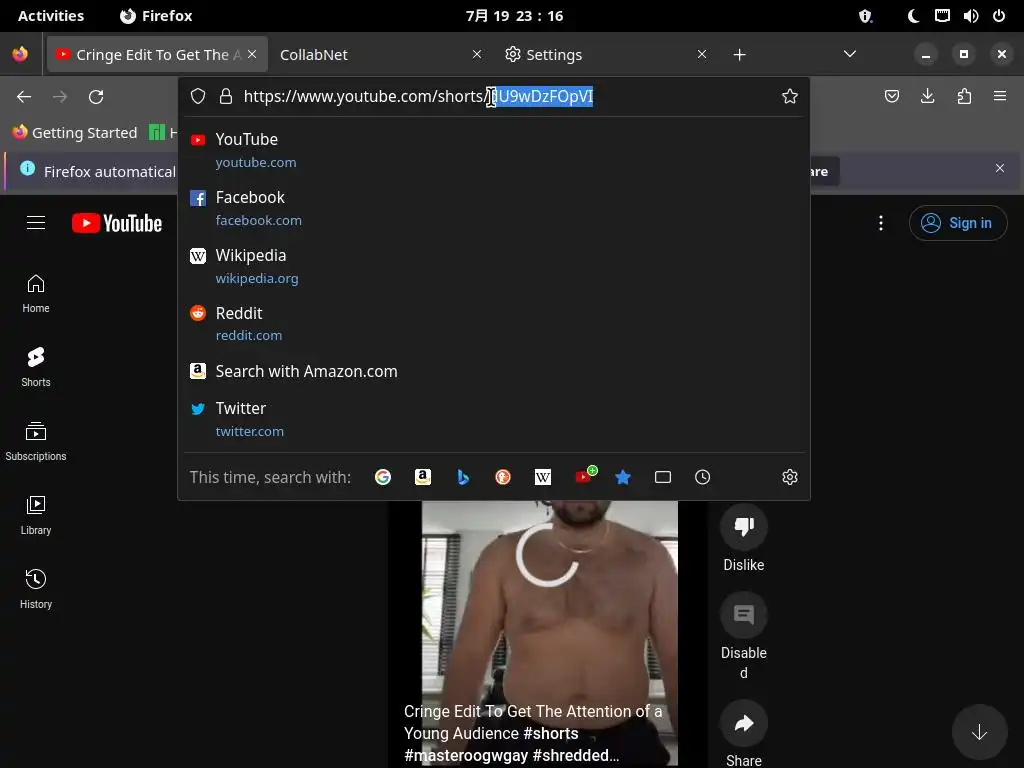Open the Firefox View icon
Screen dimensions: 1024x768
(x=20, y=54)
